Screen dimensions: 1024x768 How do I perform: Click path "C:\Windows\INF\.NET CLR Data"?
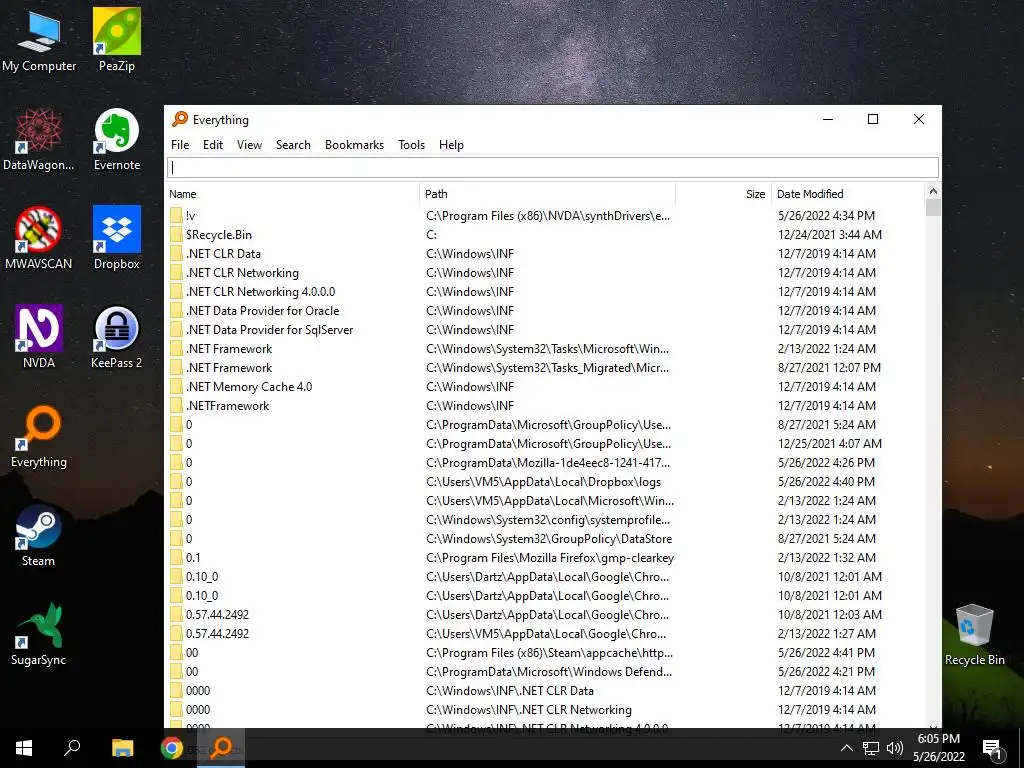coord(509,691)
